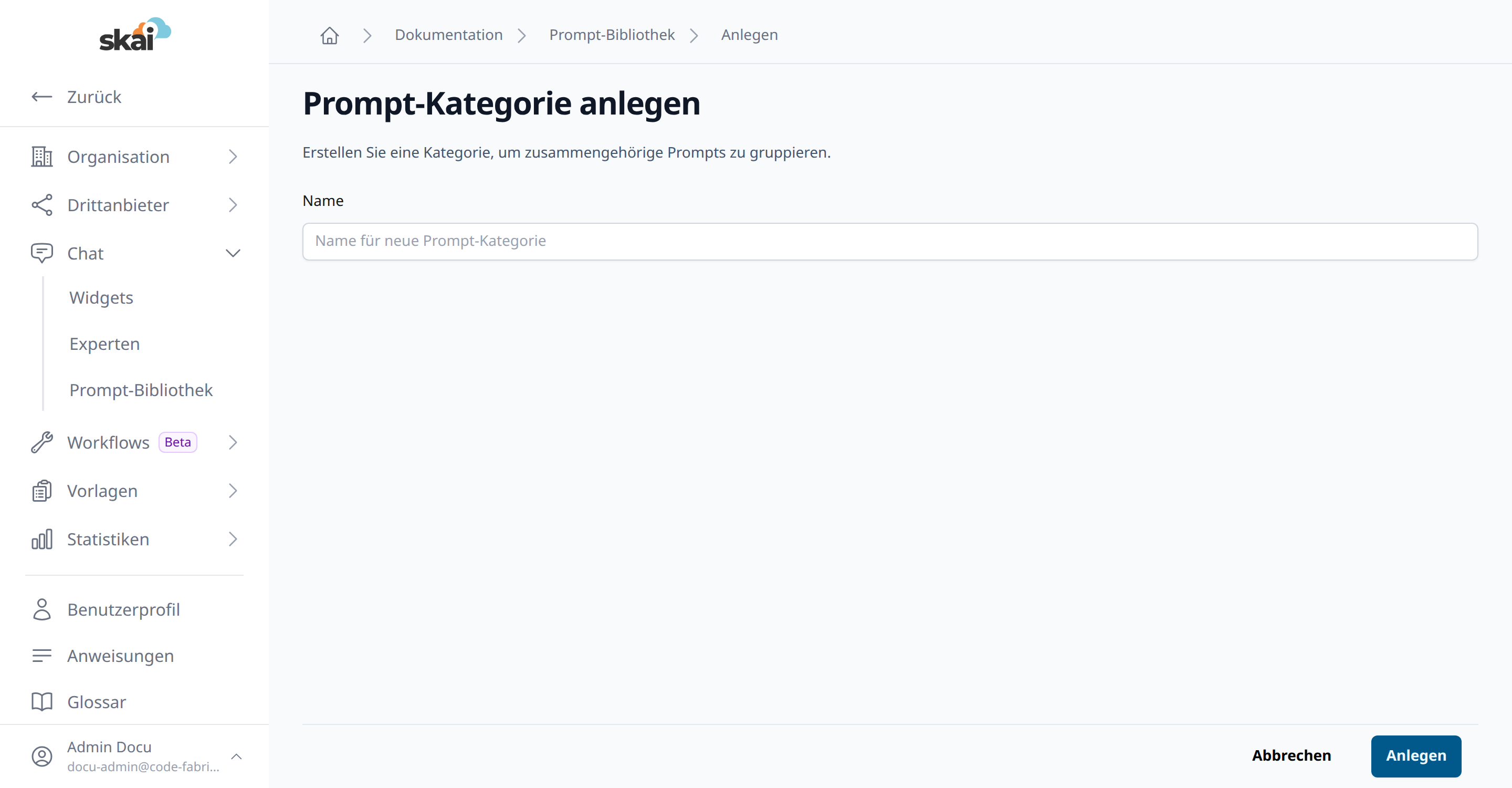Click the Drittanbieter share icon
1512x788 pixels.
tap(41, 205)
